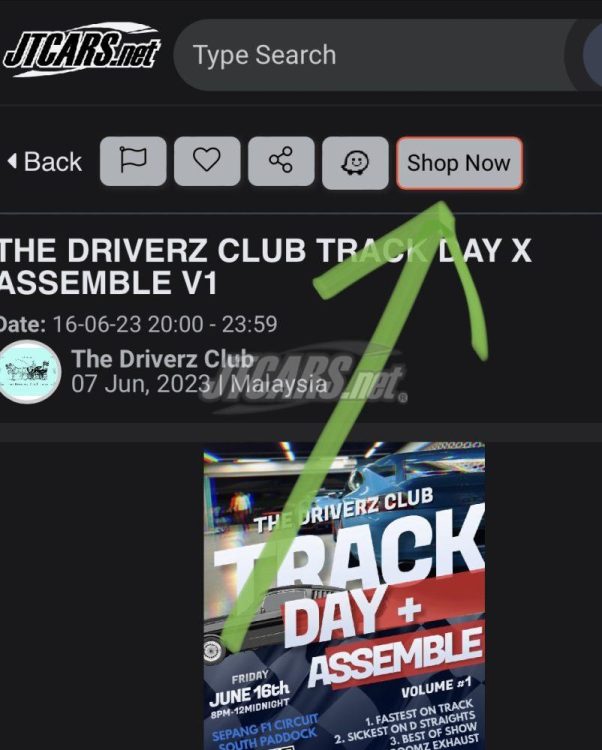Open Waze navigation icon
The width and height of the screenshot is (602, 750).
click(x=355, y=163)
